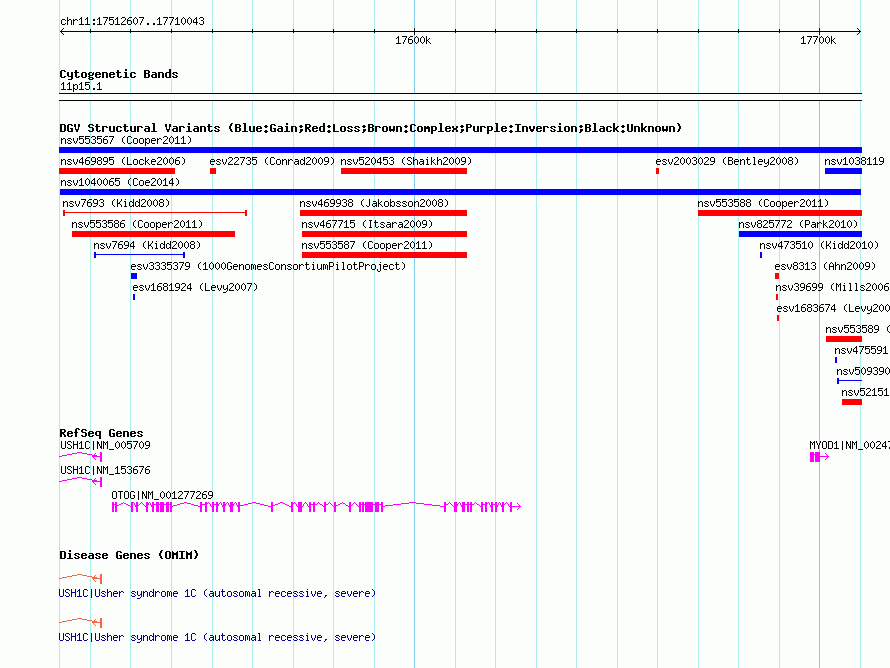
Task: Open the nsv1040065 (Coe2014) variant label
Action: (x=120, y=182)
